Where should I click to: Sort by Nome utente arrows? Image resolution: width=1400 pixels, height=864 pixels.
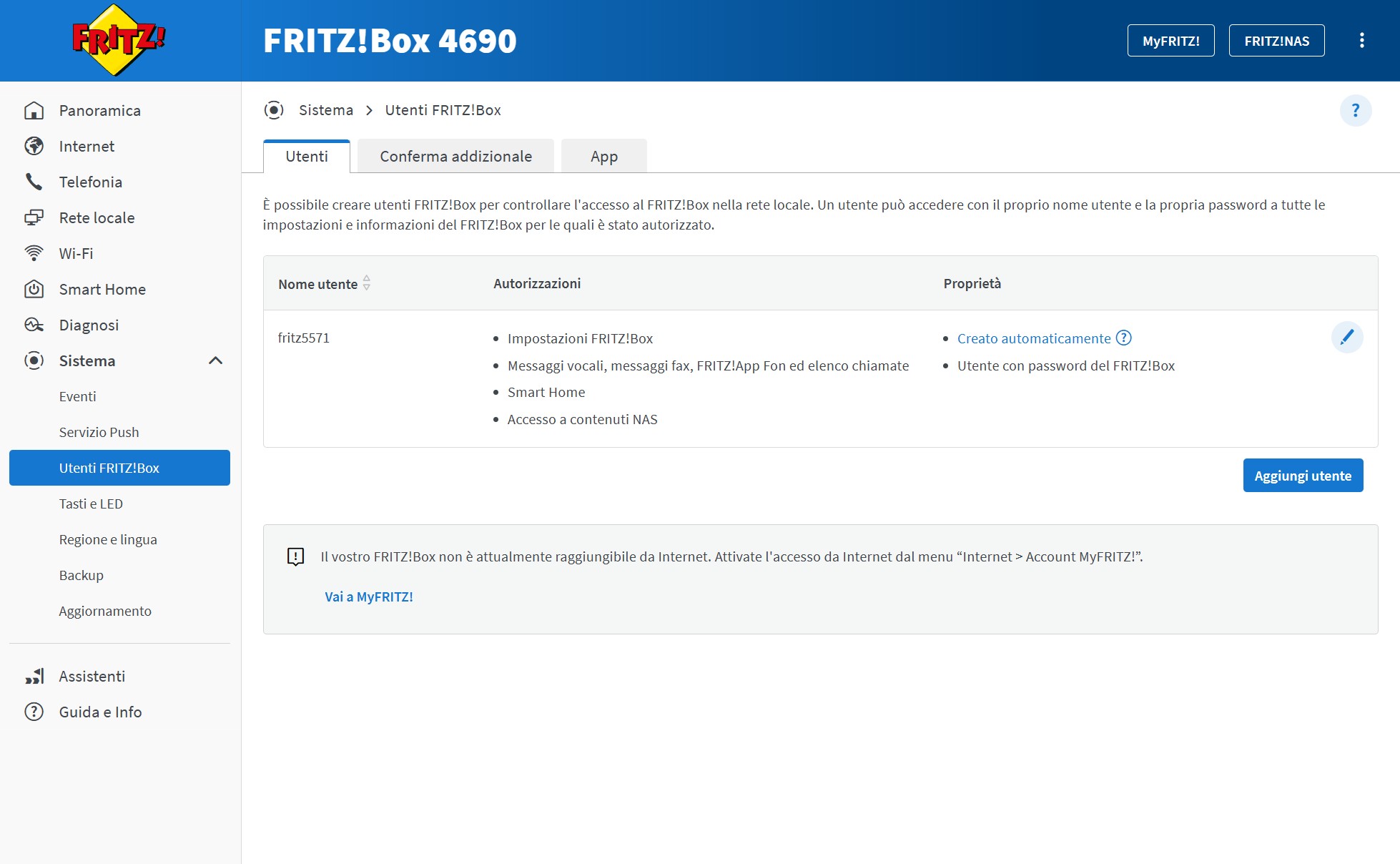[x=367, y=283]
